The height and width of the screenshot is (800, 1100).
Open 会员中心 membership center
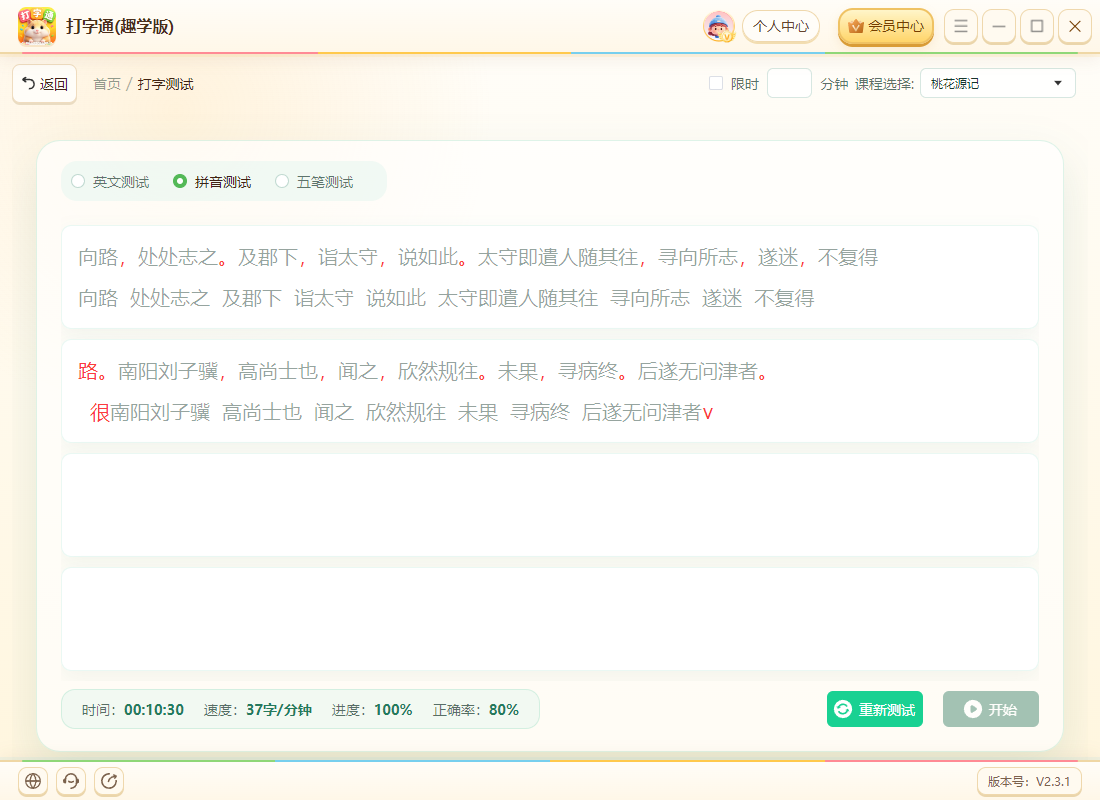[x=886, y=27]
